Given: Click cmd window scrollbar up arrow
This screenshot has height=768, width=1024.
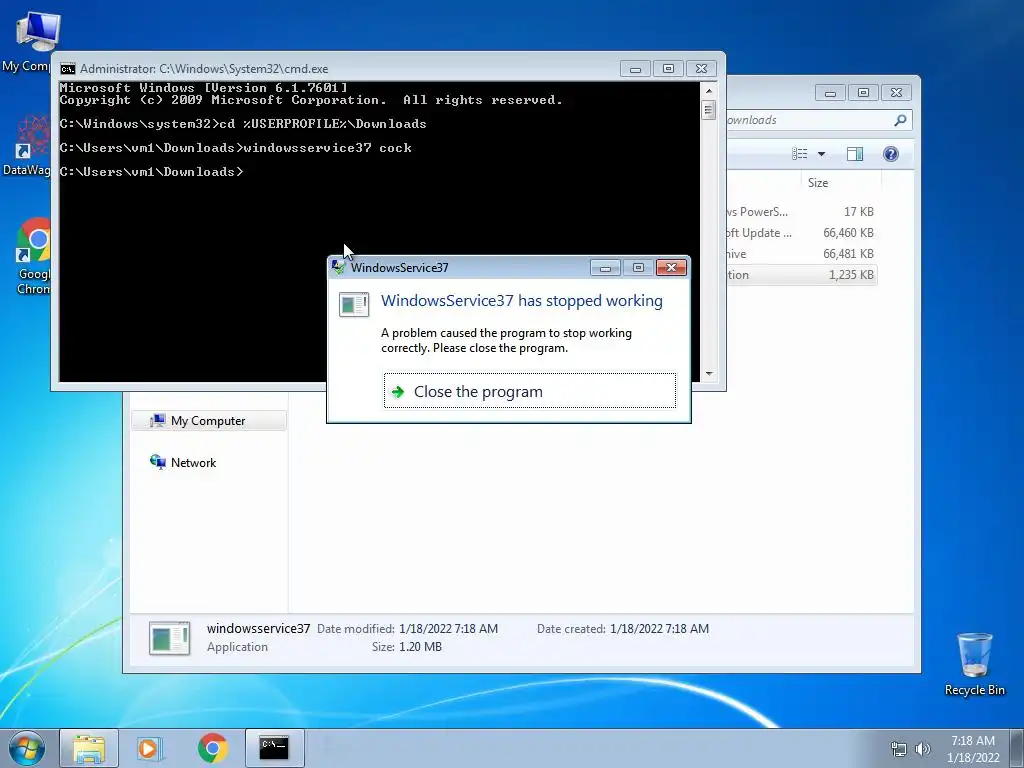Looking at the screenshot, I should (709, 91).
